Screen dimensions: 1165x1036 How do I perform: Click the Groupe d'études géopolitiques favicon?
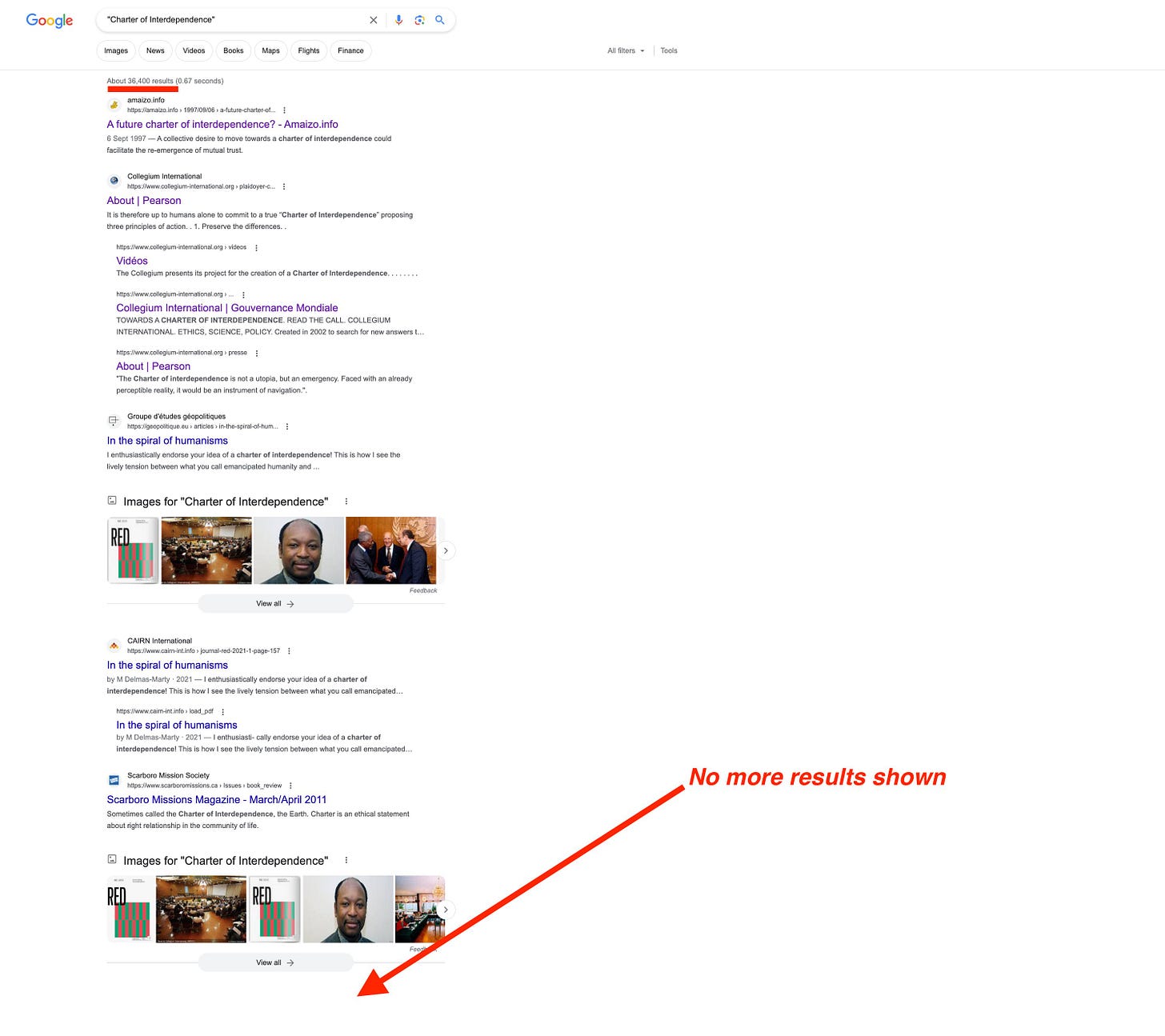pos(114,421)
